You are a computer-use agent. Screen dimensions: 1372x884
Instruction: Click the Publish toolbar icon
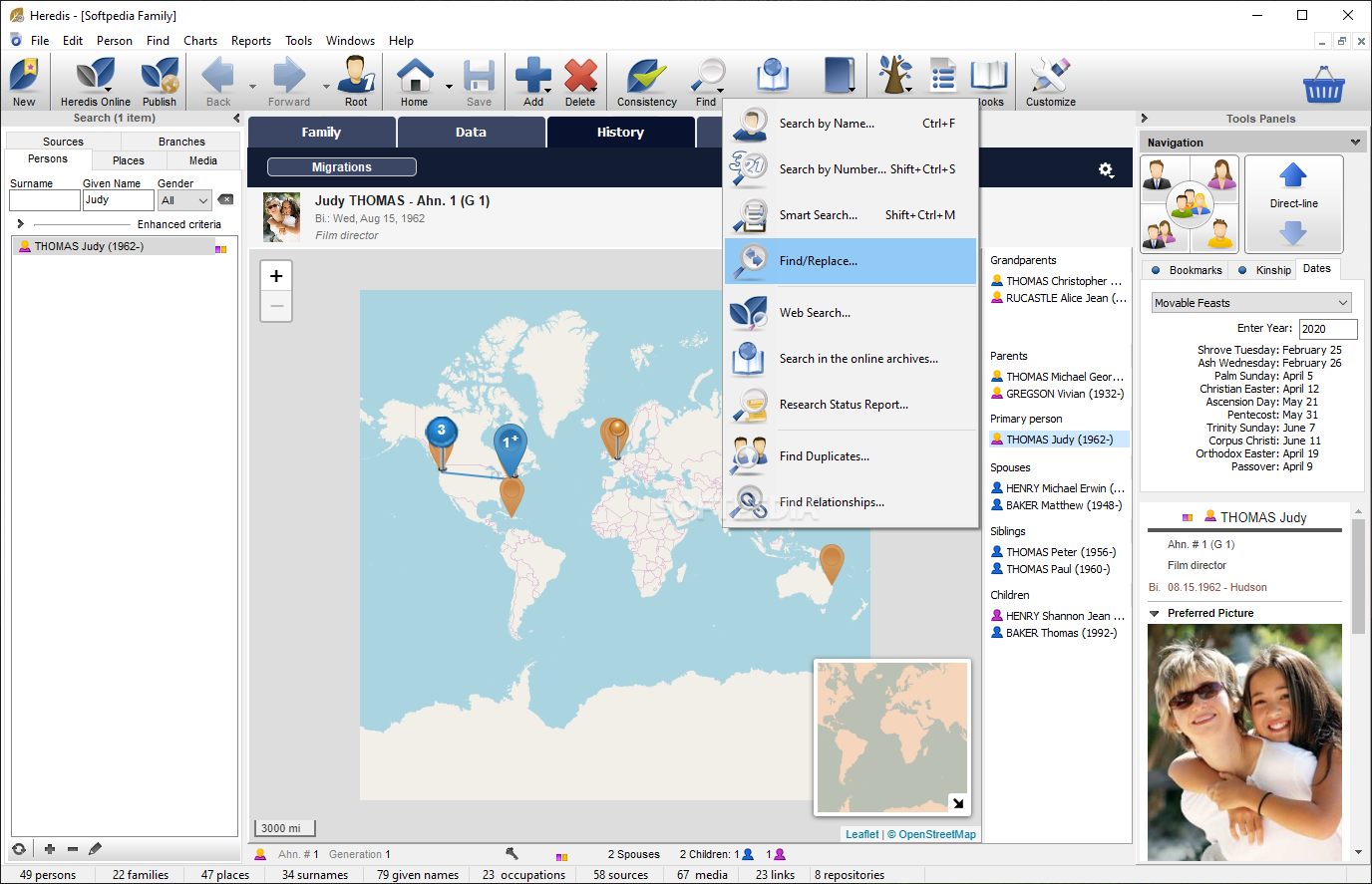coord(159,82)
